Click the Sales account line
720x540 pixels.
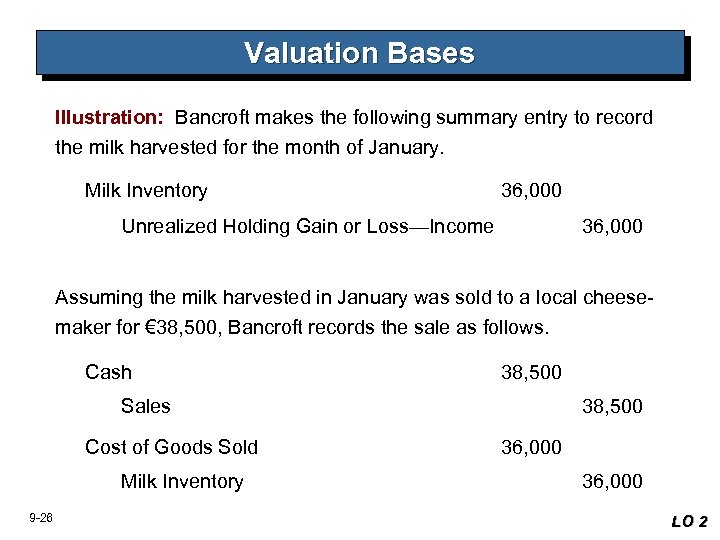(x=146, y=407)
